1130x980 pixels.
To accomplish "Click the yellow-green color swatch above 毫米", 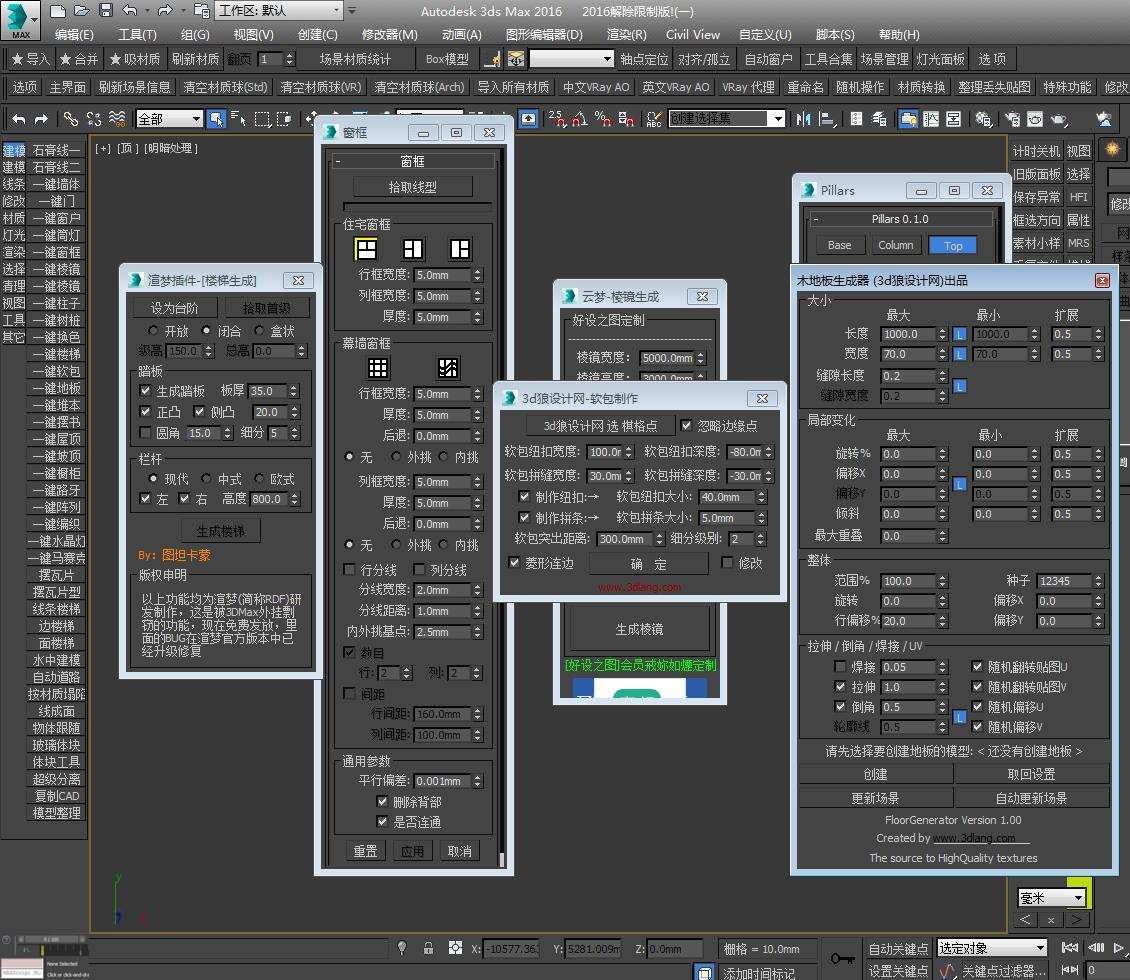I will click(x=1080, y=883).
